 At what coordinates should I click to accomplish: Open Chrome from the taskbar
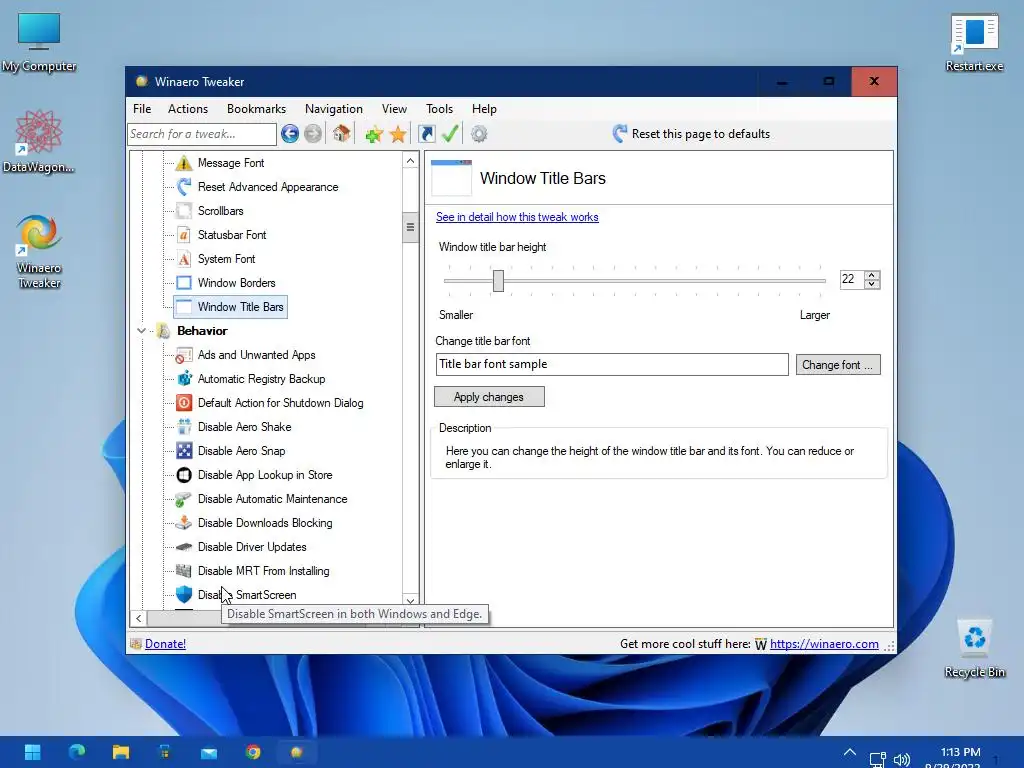coord(253,752)
